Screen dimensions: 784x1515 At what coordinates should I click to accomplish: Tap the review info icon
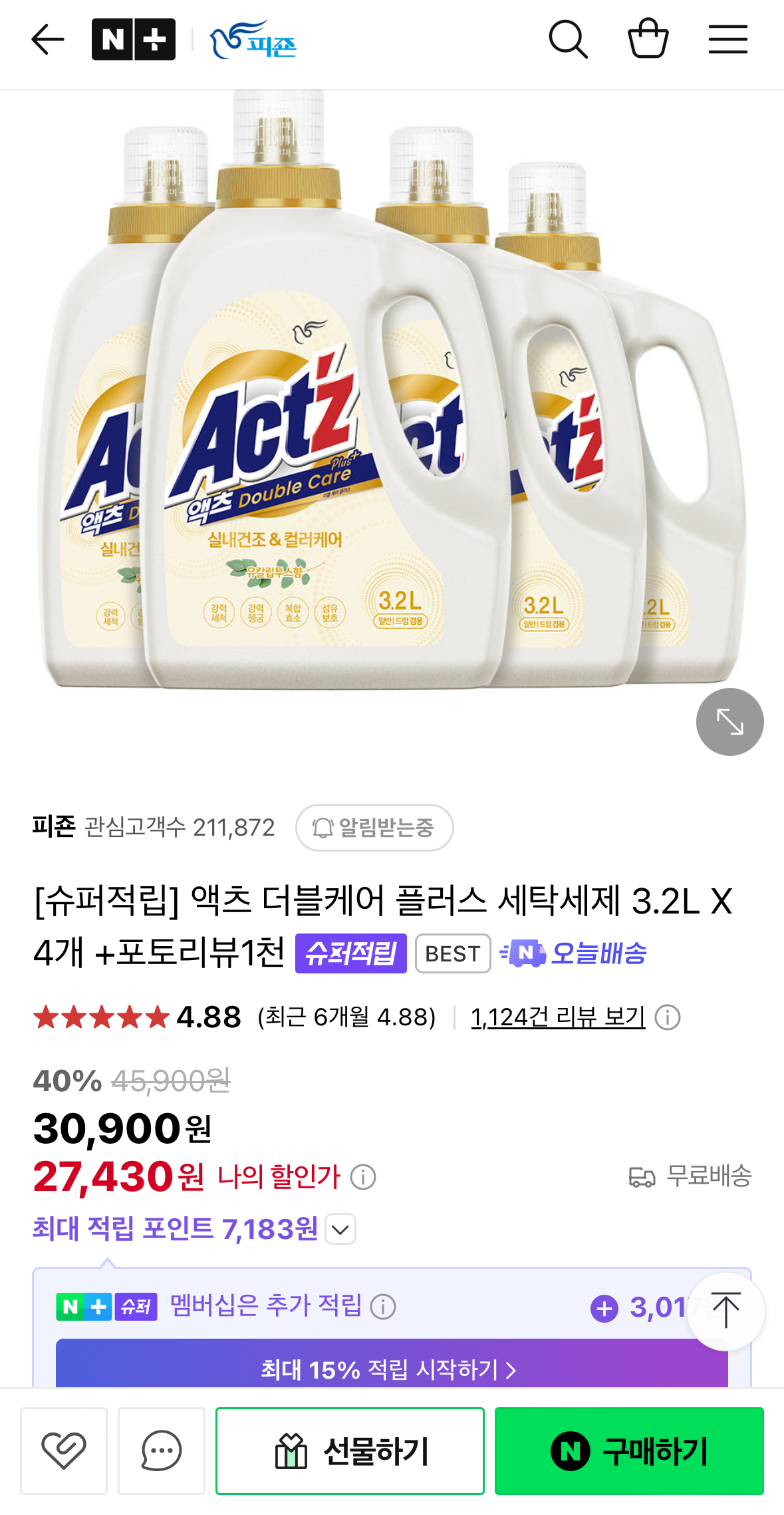(668, 1017)
